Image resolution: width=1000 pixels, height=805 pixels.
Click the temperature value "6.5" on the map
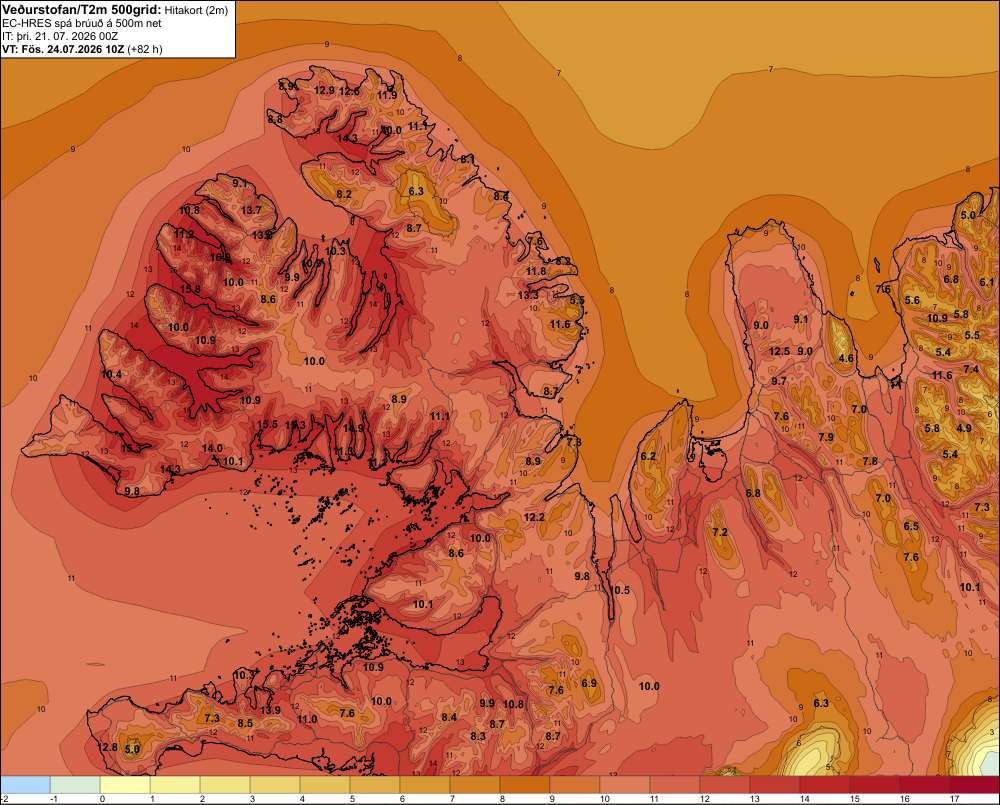[911, 526]
